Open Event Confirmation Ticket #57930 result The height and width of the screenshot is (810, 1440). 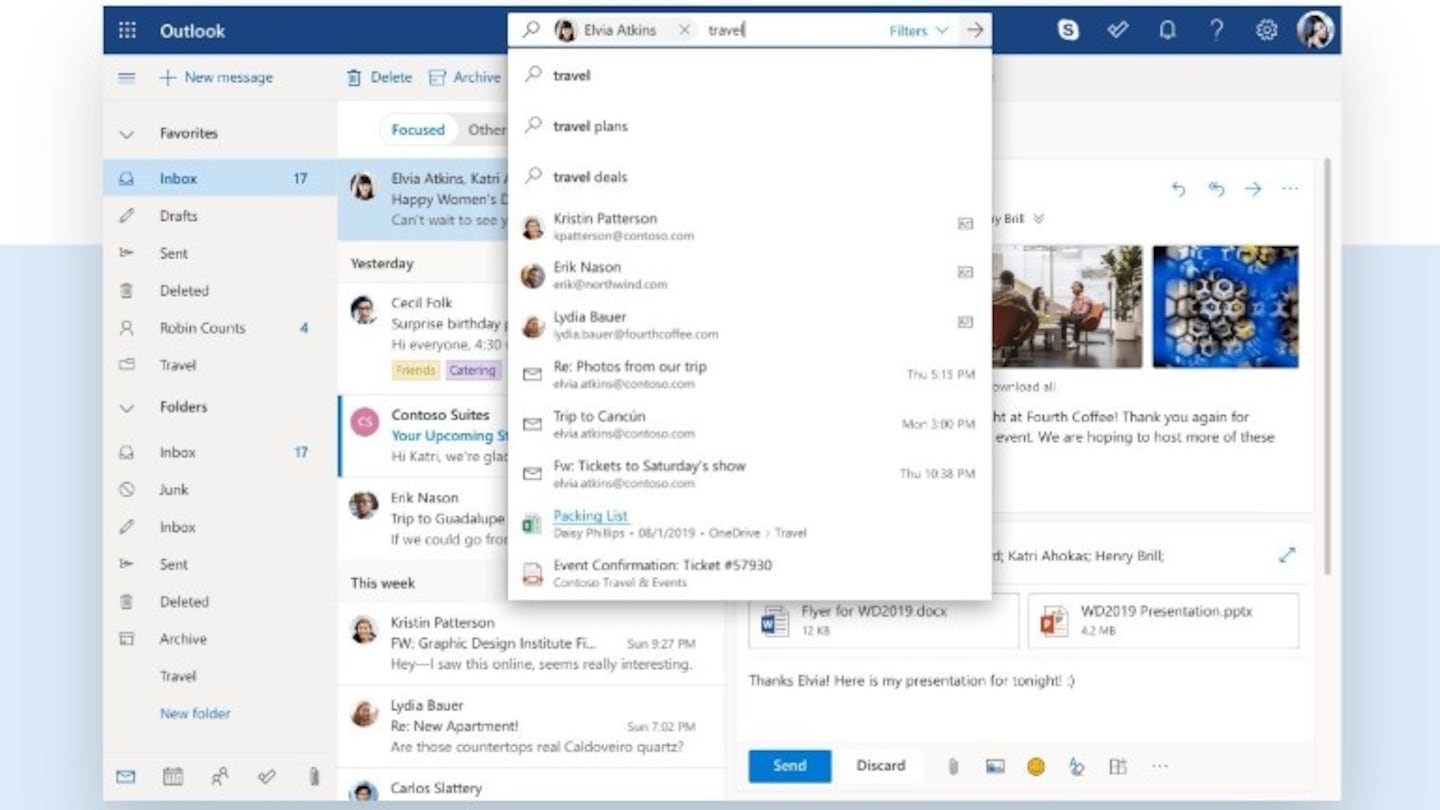pyautogui.click(x=750, y=572)
